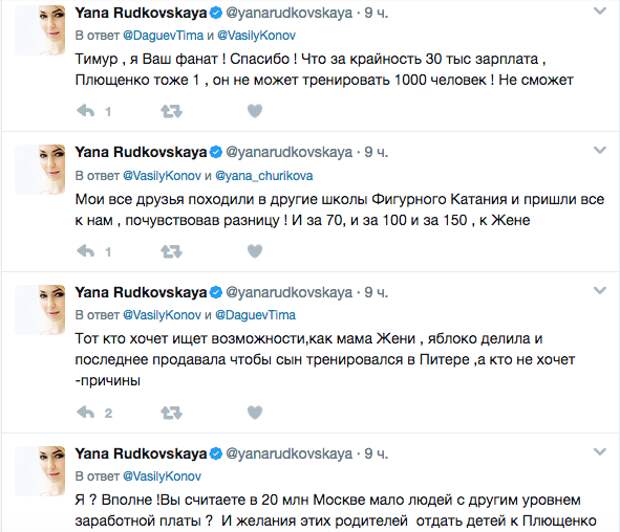This screenshot has width=620, height=532.
Task: Like the tweet starting "Тимур, я Ваш фанат"
Action: tap(254, 111)
